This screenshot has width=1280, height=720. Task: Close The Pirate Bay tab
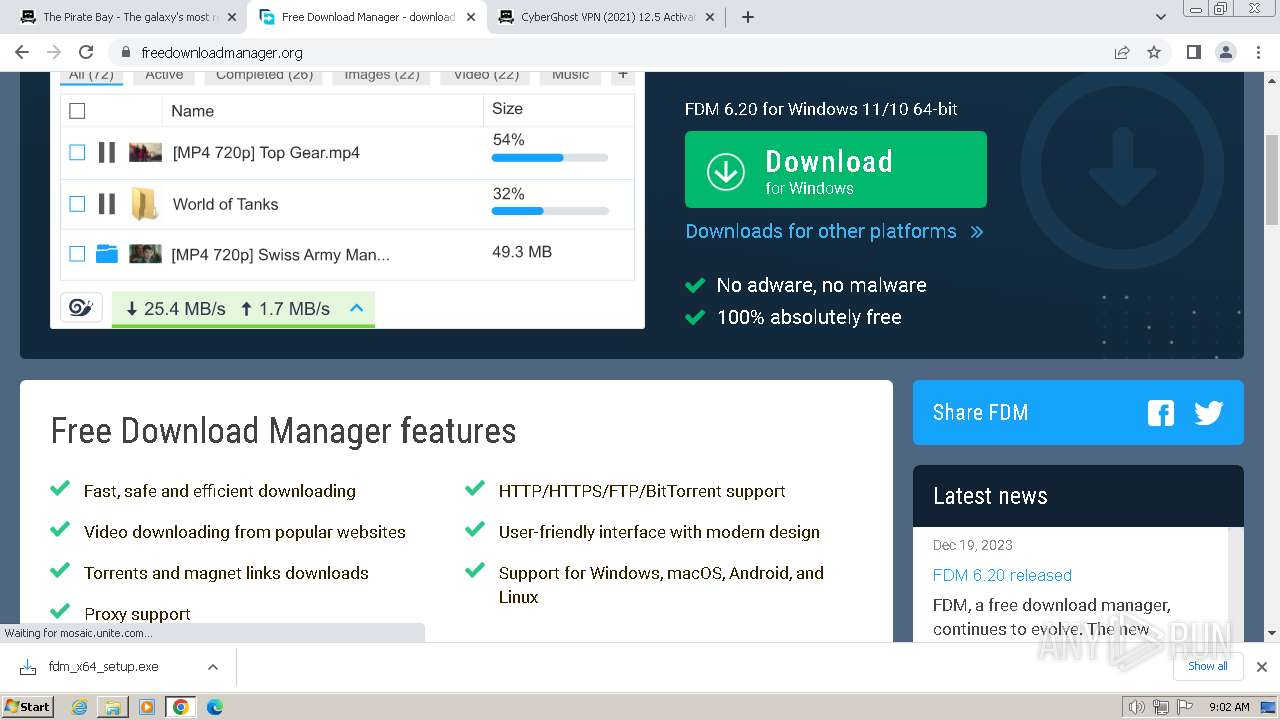tap(231, 17)
